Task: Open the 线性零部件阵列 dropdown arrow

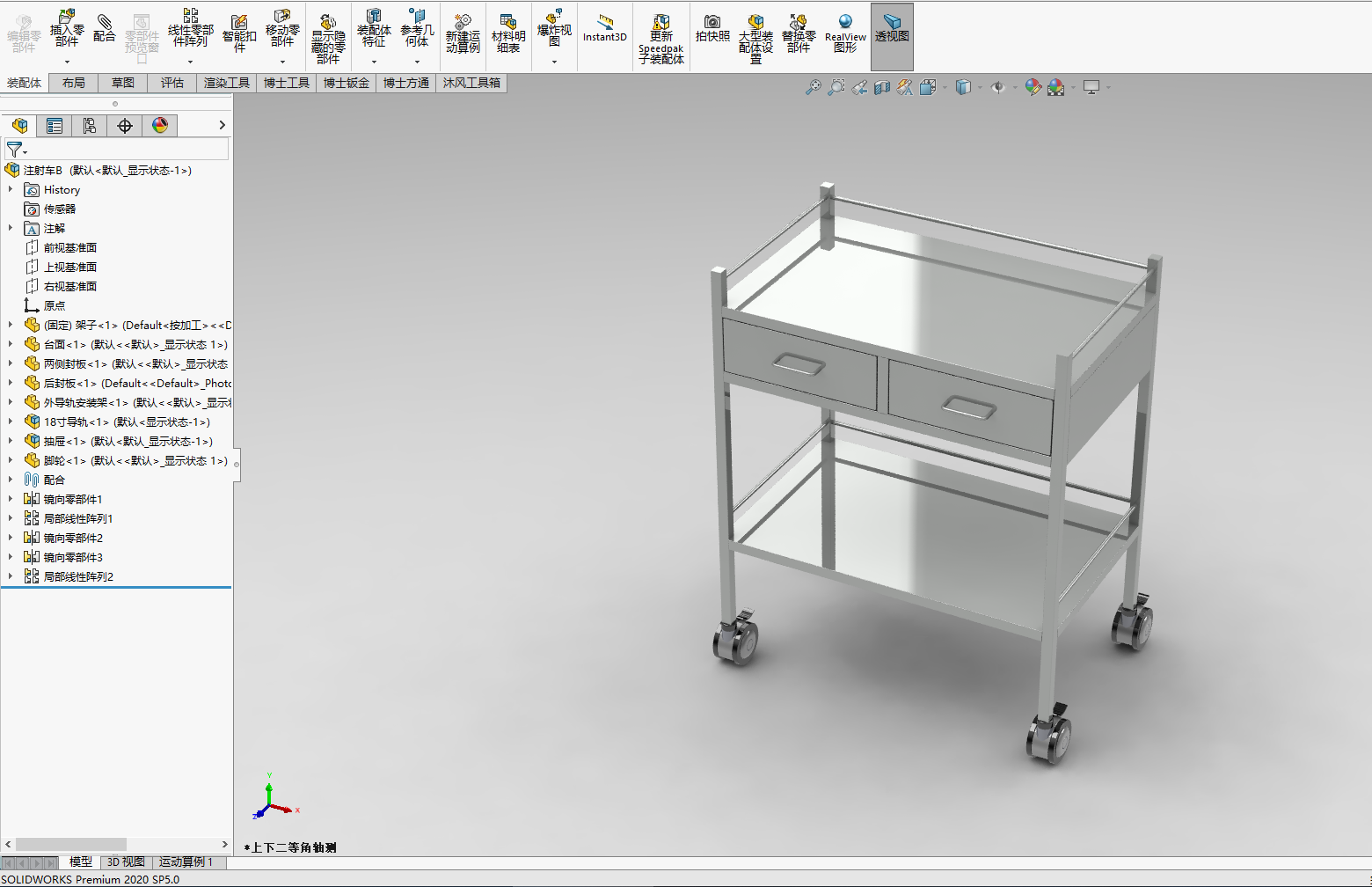Action: coord(190,62)
